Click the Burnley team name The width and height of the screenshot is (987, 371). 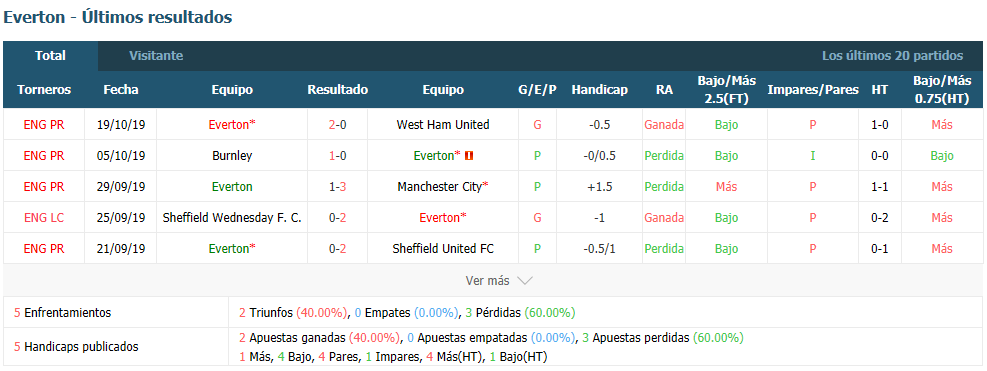click(x=232, y=156)
